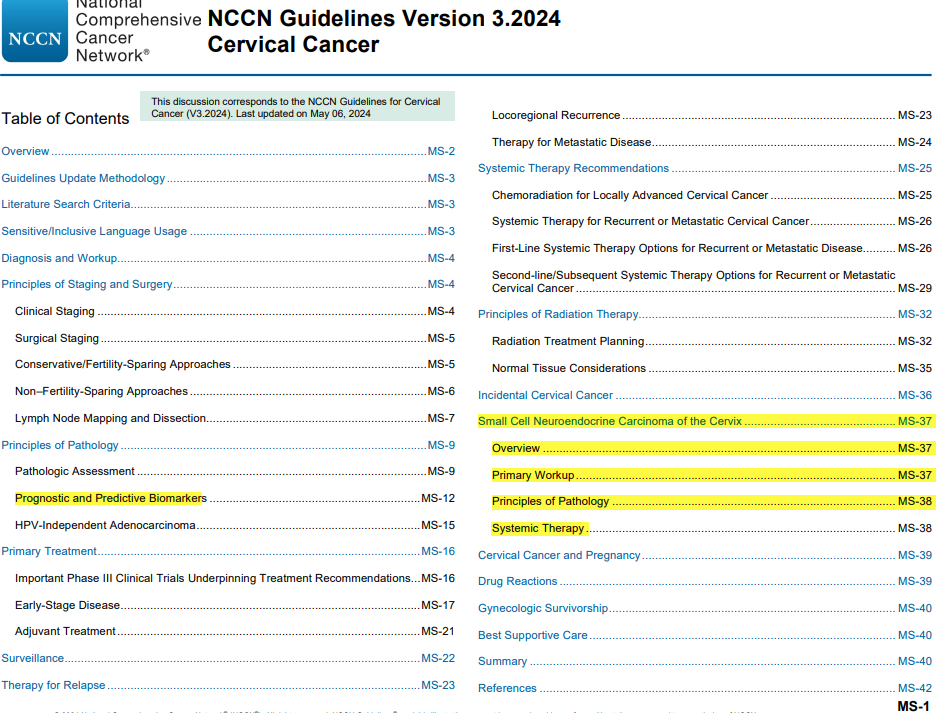
Task: Open Best Supportive Care section
Action: pyautogui.click(x=705, y=635)
